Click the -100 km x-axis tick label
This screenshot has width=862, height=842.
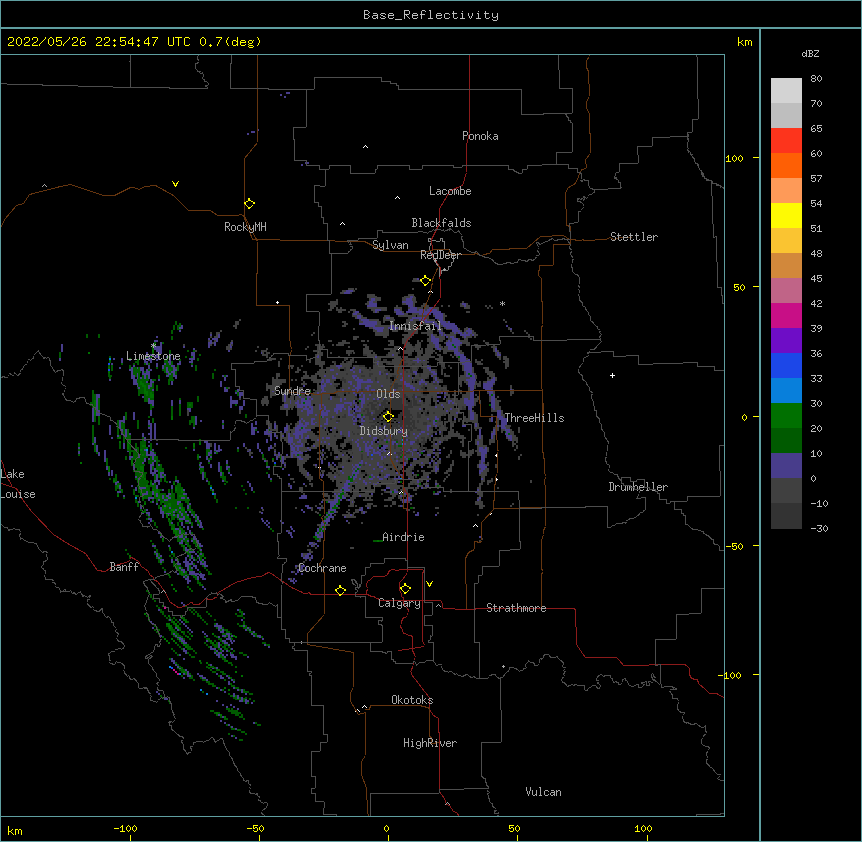point(125,828)
